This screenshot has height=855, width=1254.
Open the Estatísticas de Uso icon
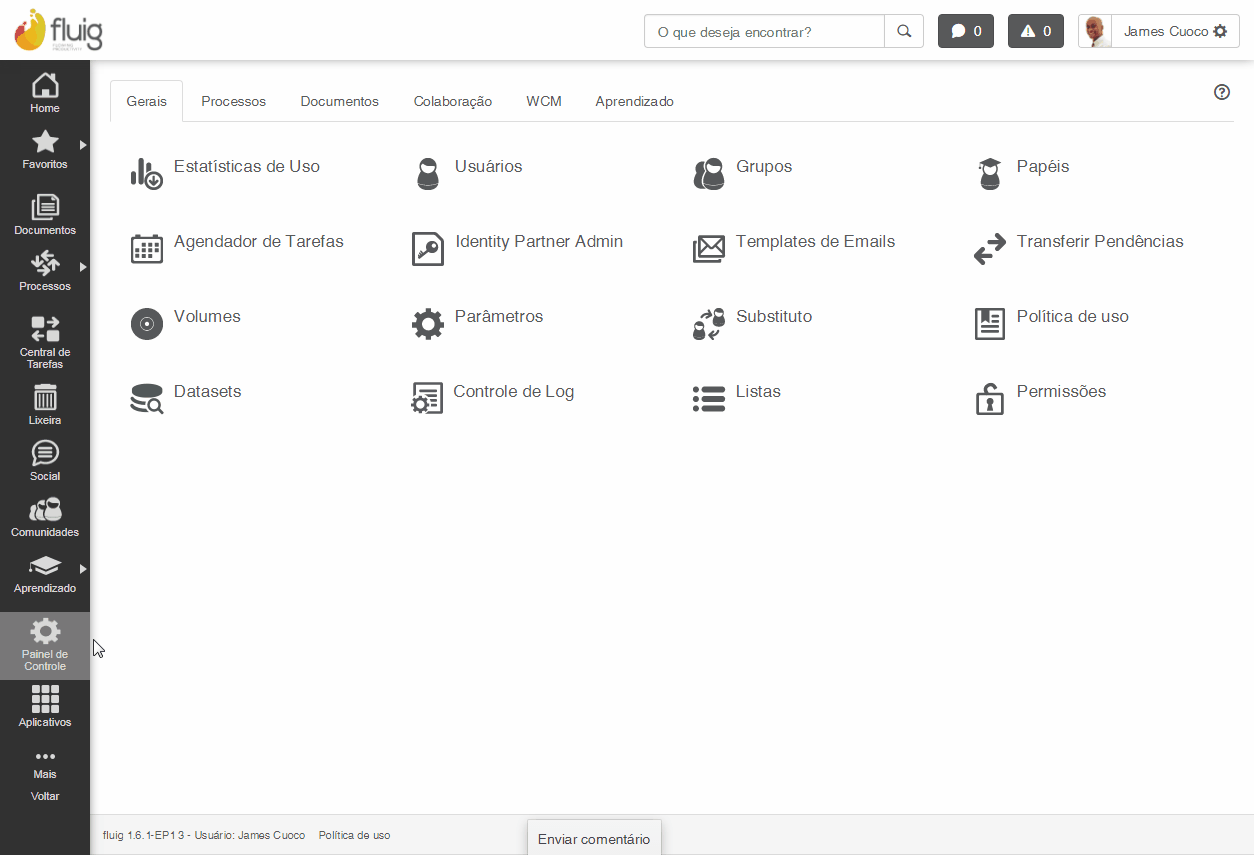coord(146,173)
